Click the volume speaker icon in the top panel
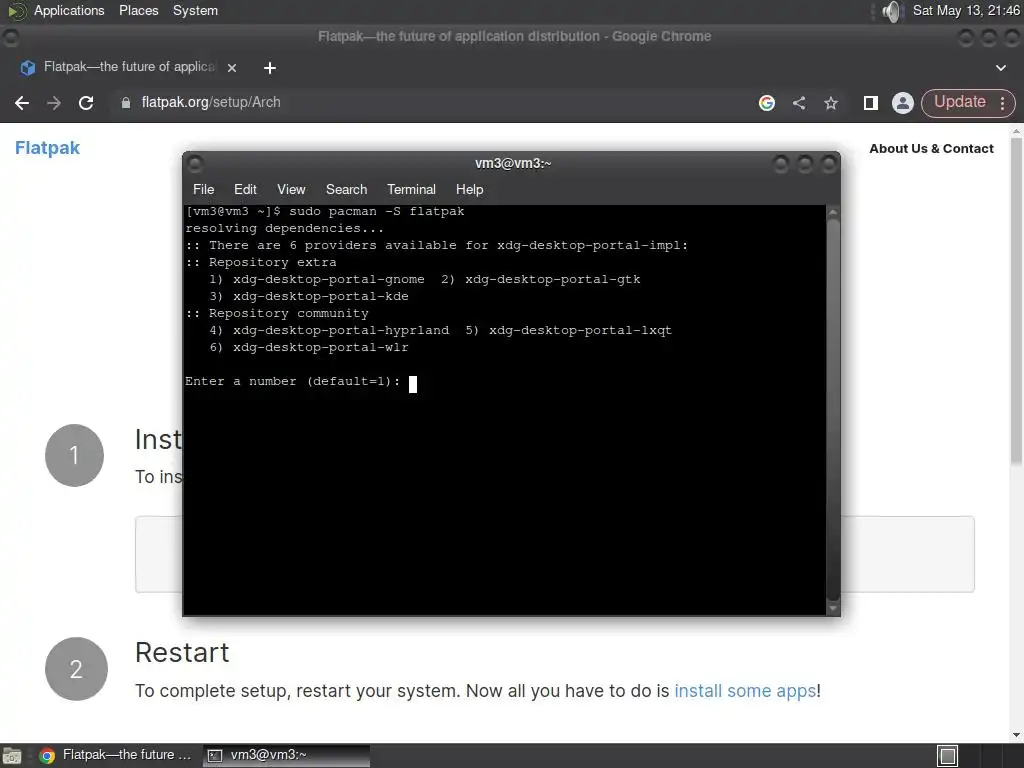 891,11
